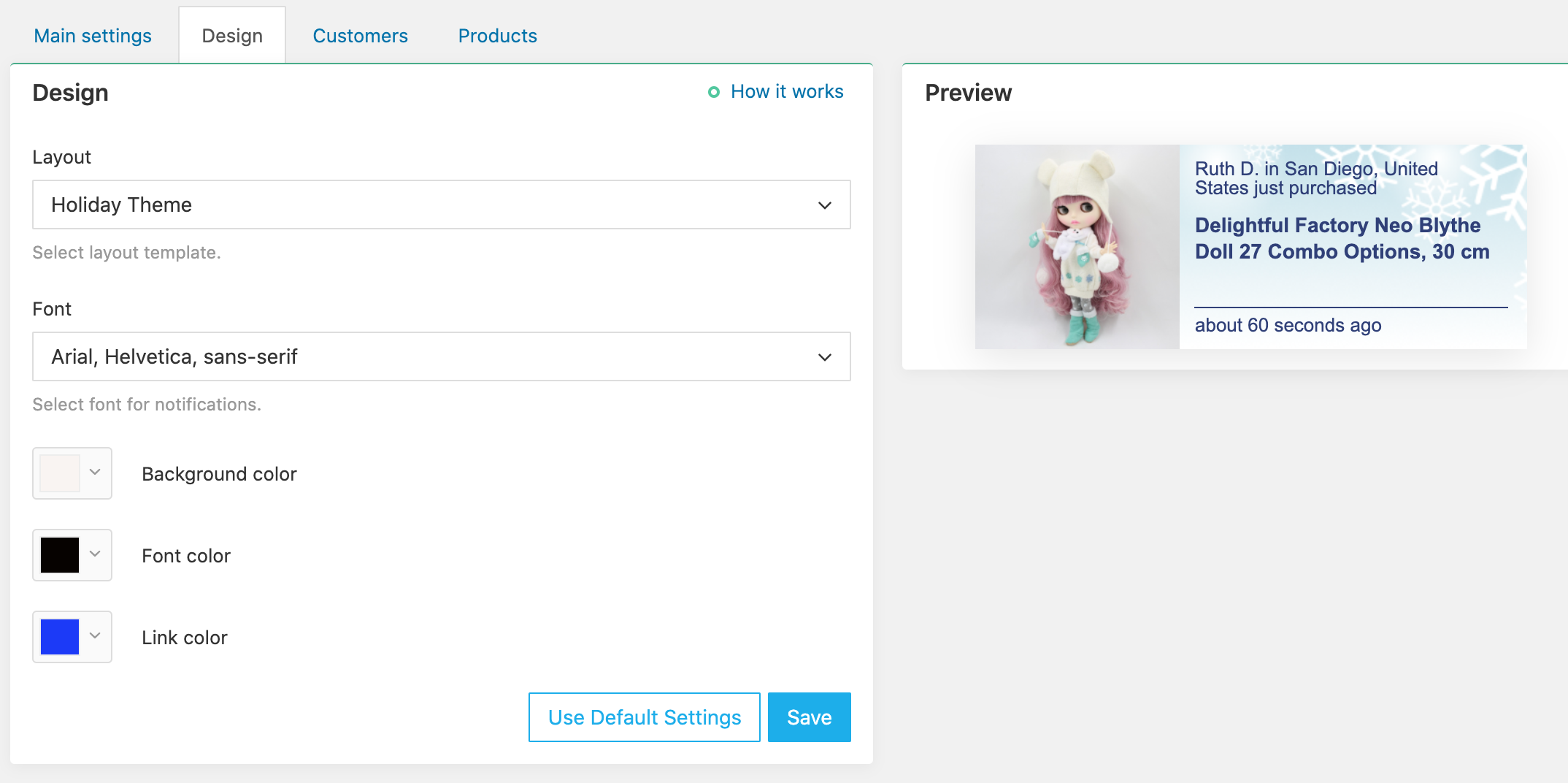Pick the light Background color swatch

(x=60, y=473)
